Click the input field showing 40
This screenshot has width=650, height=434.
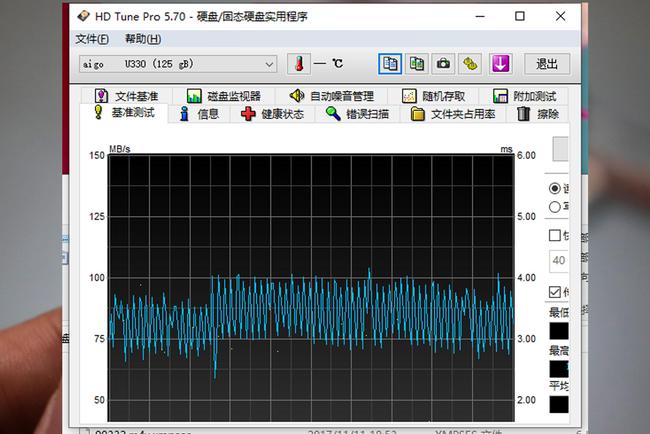(x=559, y=261)
